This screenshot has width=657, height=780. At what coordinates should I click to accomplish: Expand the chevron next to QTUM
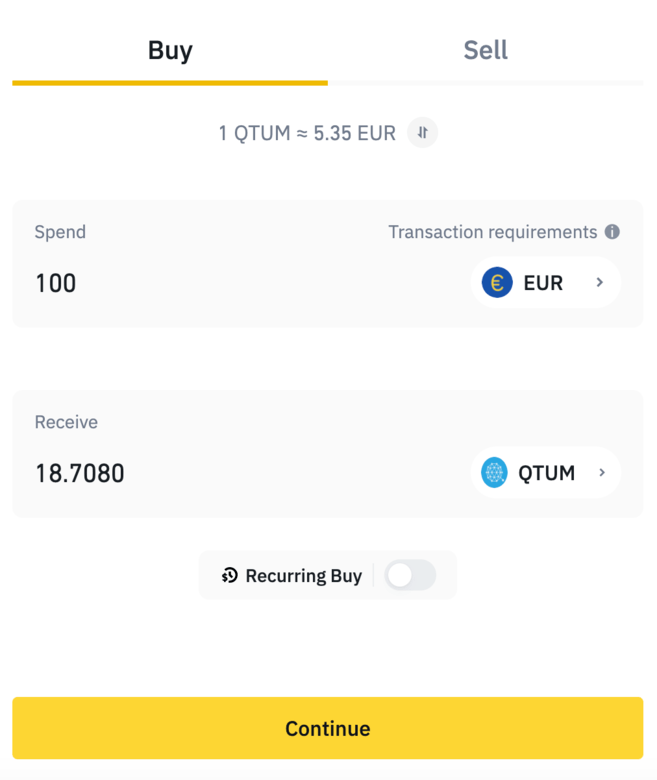pos(602,473)
